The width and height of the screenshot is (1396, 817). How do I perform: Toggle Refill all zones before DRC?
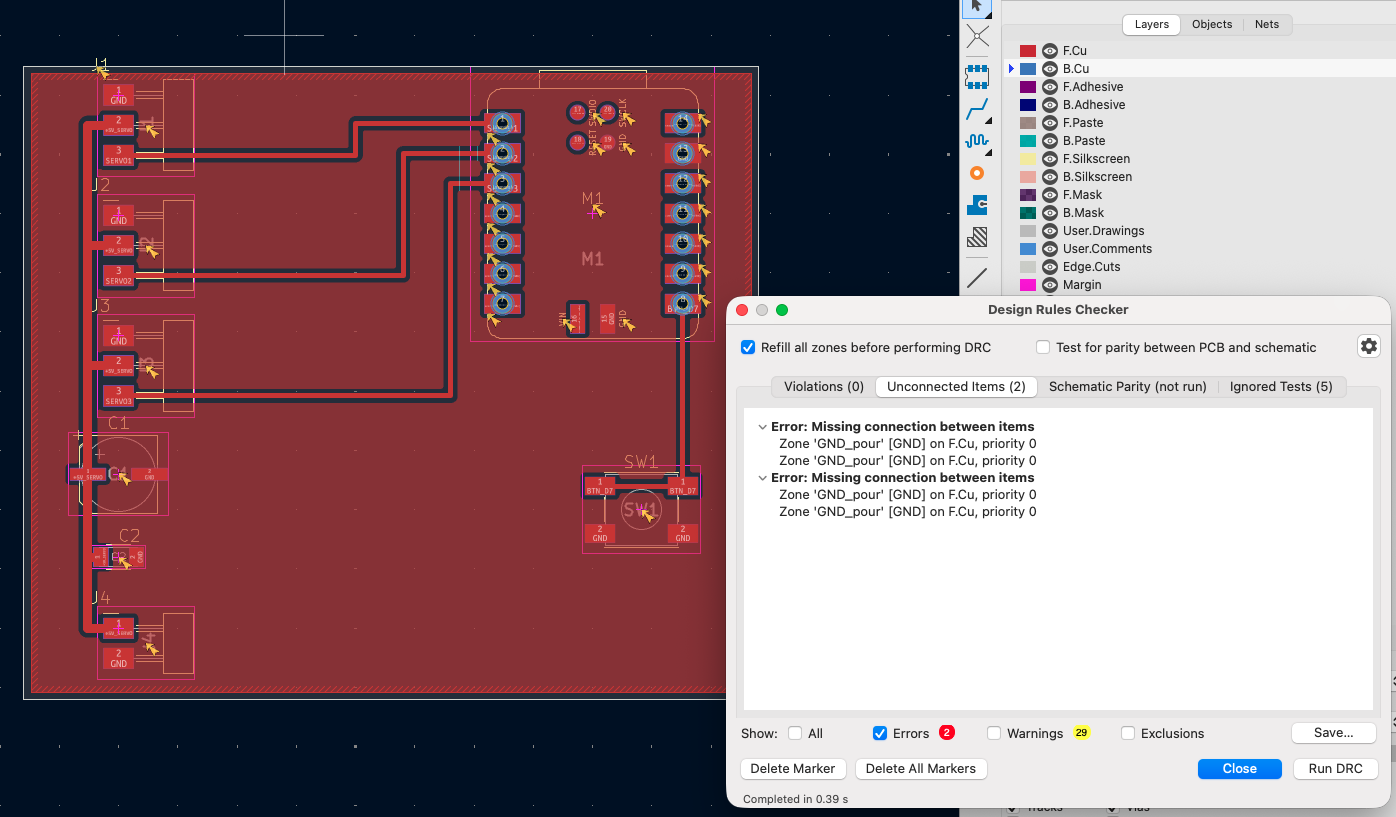748,347
